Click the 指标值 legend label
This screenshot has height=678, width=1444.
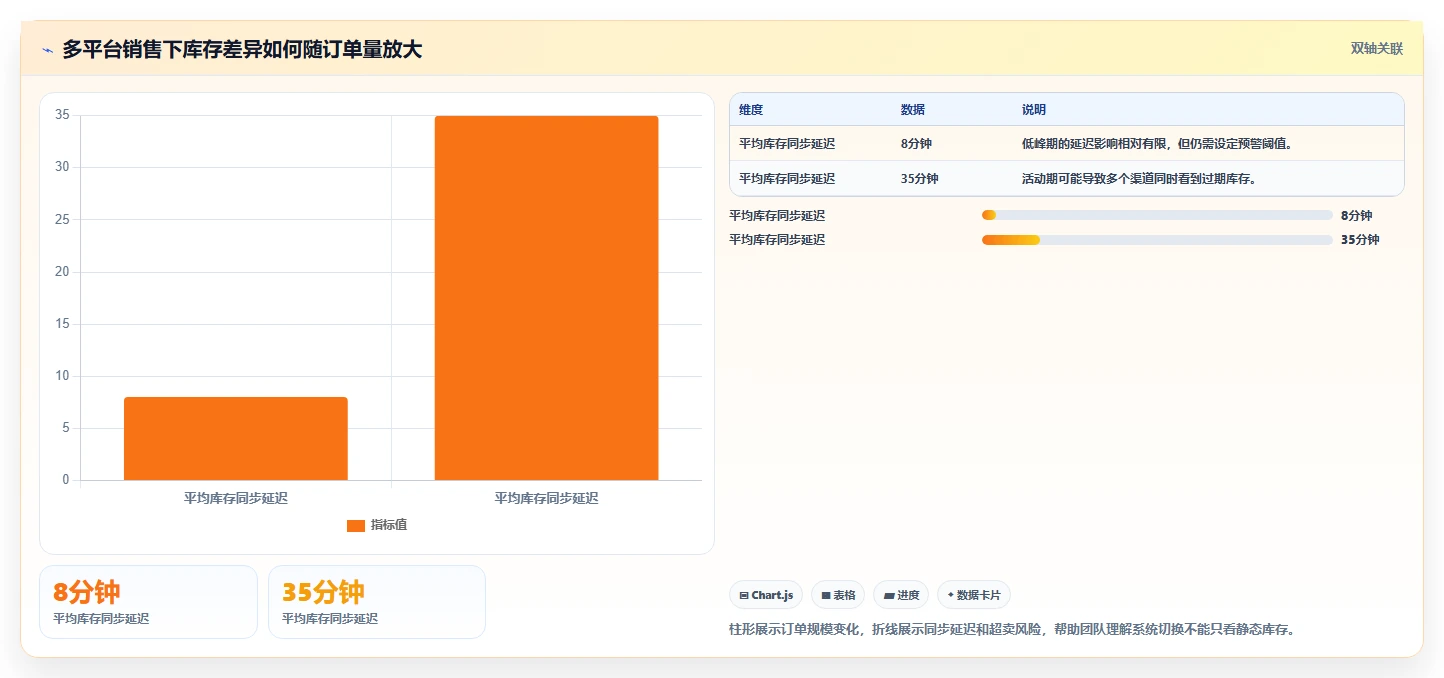point(389,526)
